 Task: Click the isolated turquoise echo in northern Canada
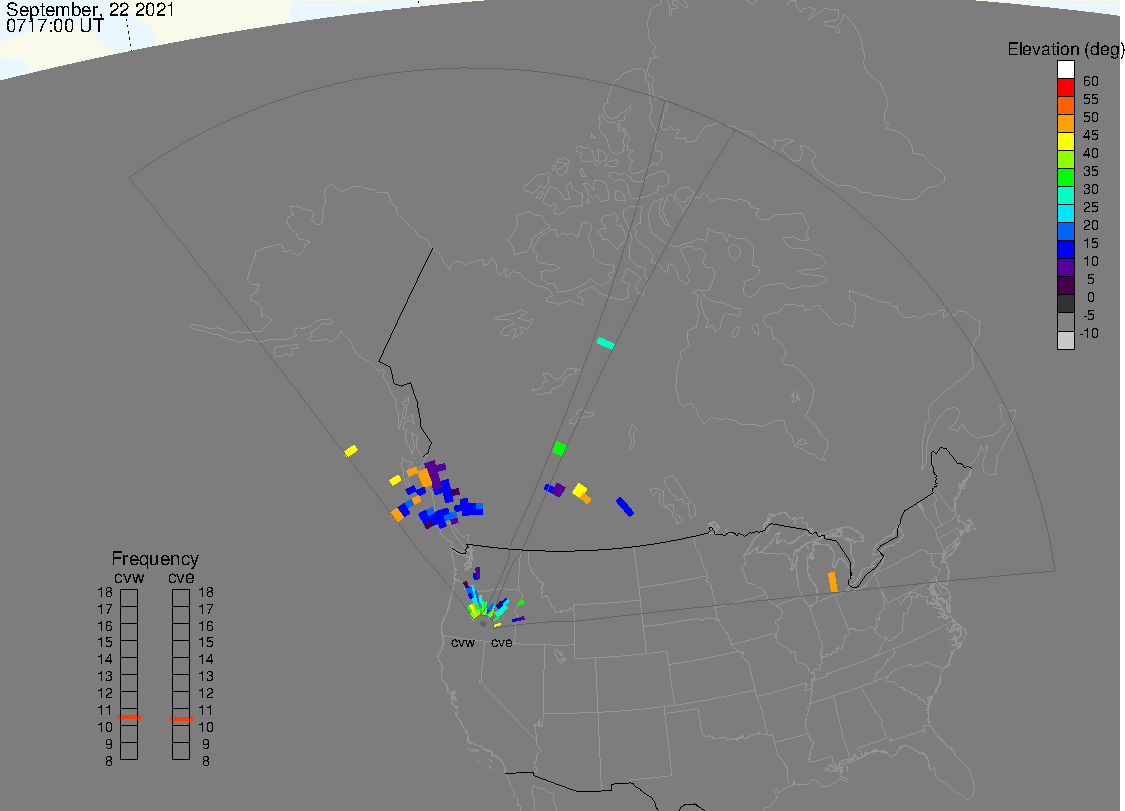click(605, 343)
